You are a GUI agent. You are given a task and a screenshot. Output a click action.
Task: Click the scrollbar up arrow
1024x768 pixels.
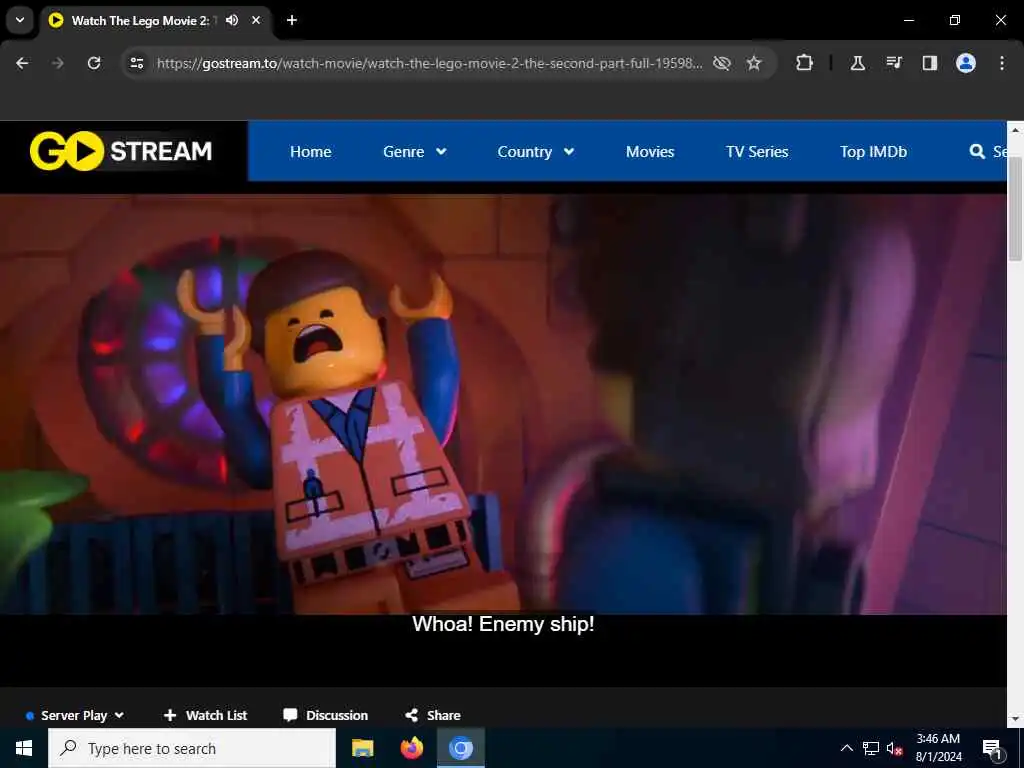(1015, 130)
